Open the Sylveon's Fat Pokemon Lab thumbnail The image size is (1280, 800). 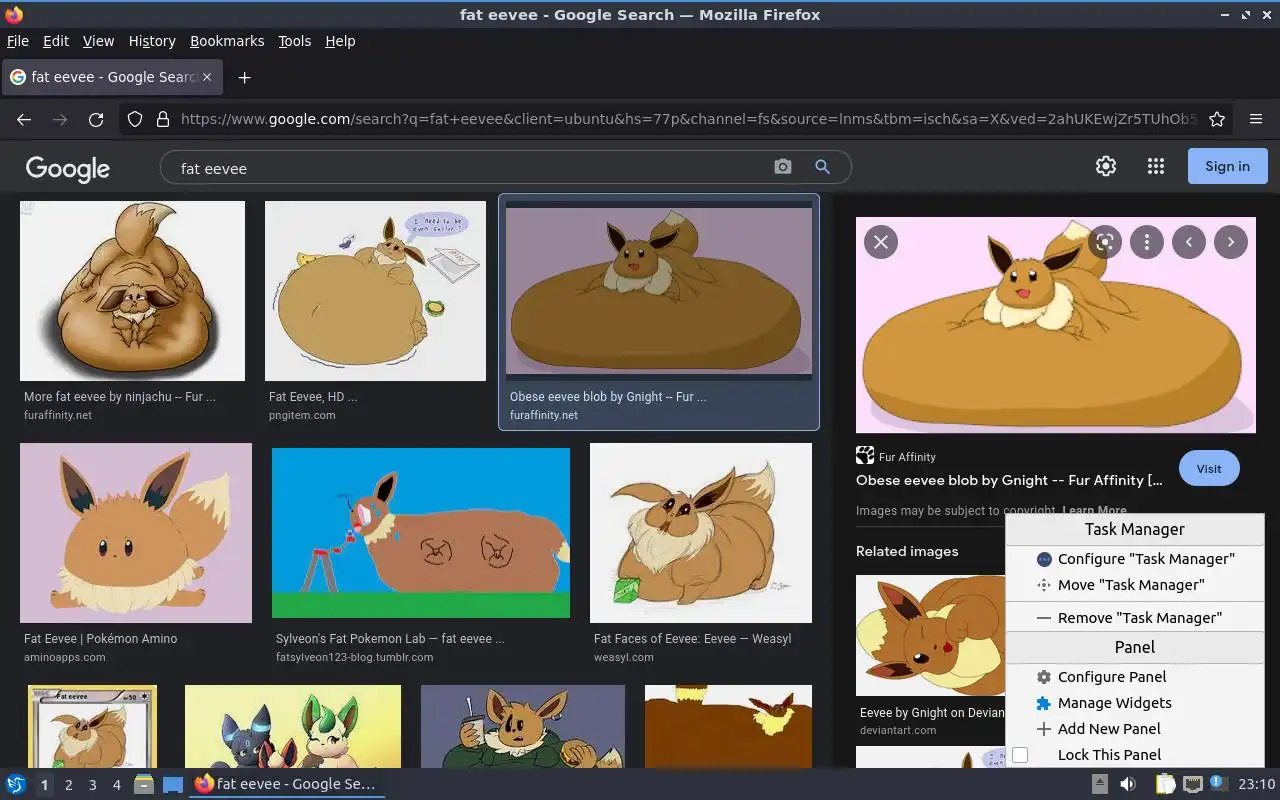click(421, 533)
